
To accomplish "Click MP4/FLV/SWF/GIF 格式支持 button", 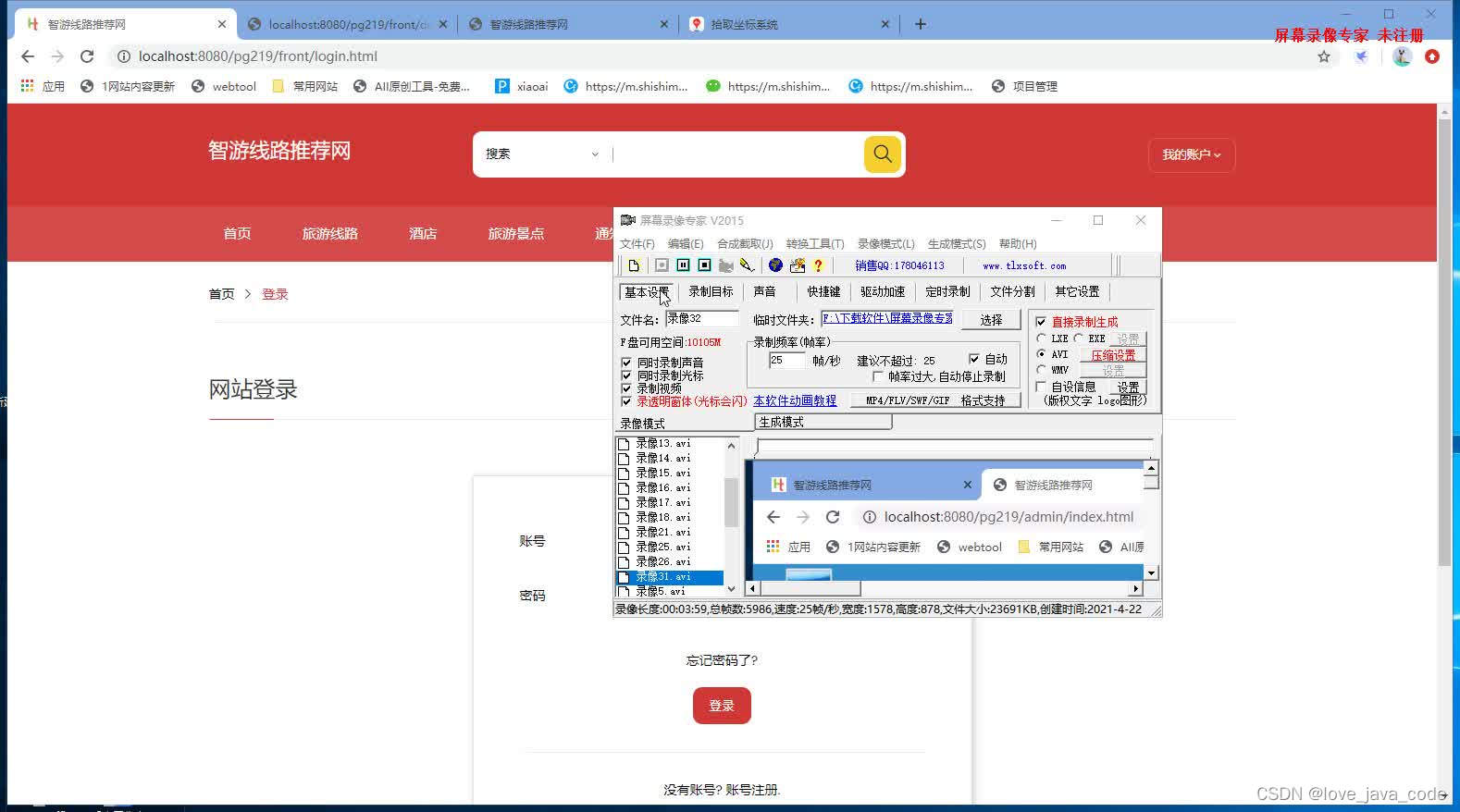I will [x=935, y=400].
